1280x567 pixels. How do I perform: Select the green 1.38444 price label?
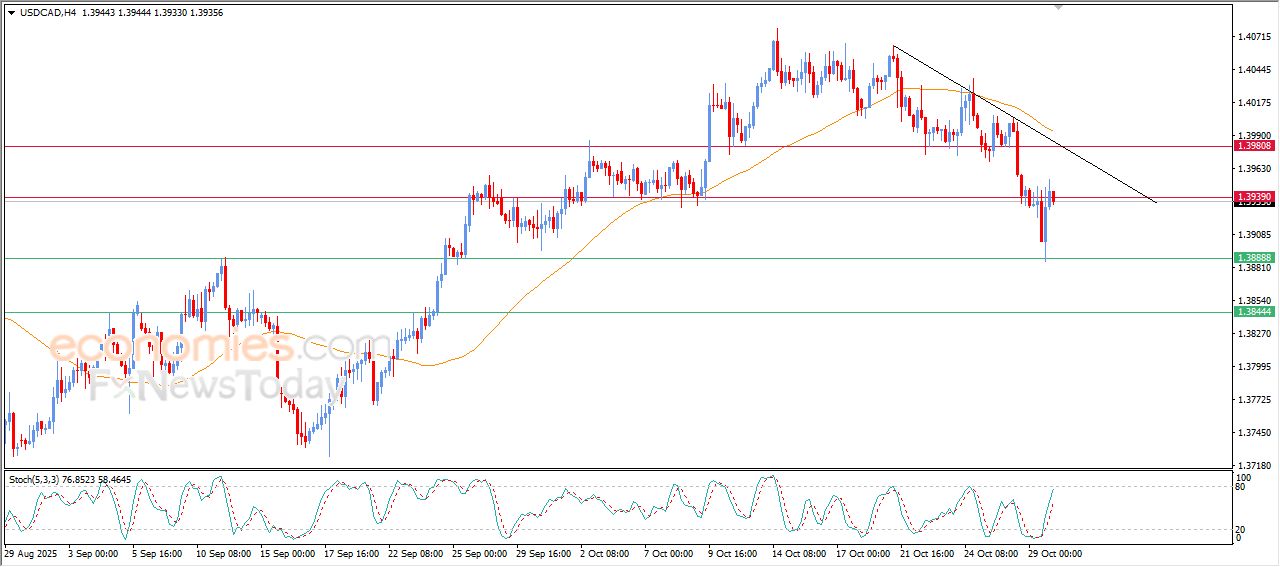pyautogui.click(x=1254, y=312)
